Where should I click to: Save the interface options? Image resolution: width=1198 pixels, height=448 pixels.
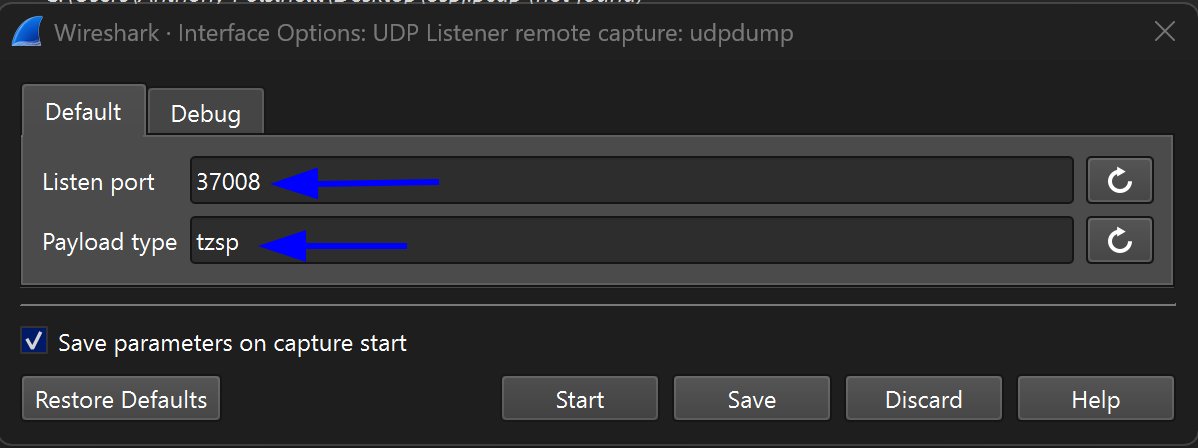pyautogui.click(x=751, y=400)
